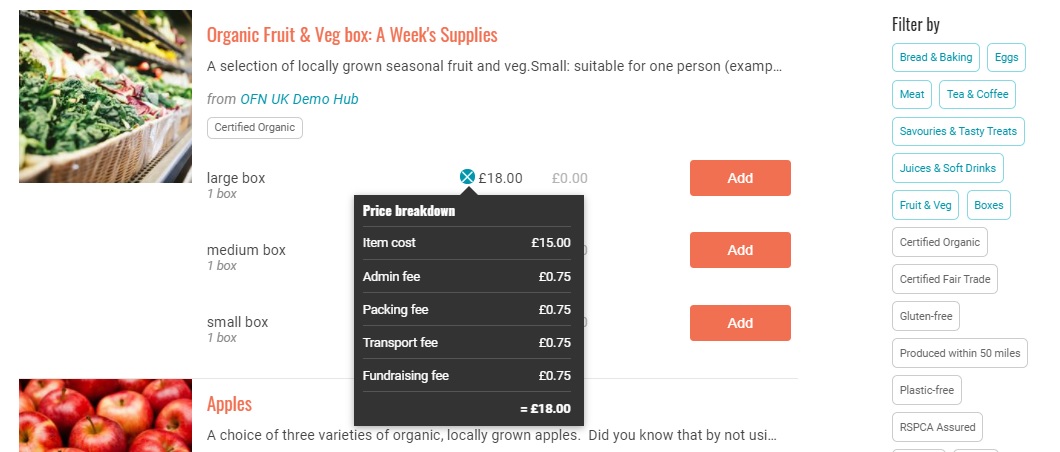The image size is (1060, 452).
Task: Select the Fruit & Veg filter
Action: point(925,205)
